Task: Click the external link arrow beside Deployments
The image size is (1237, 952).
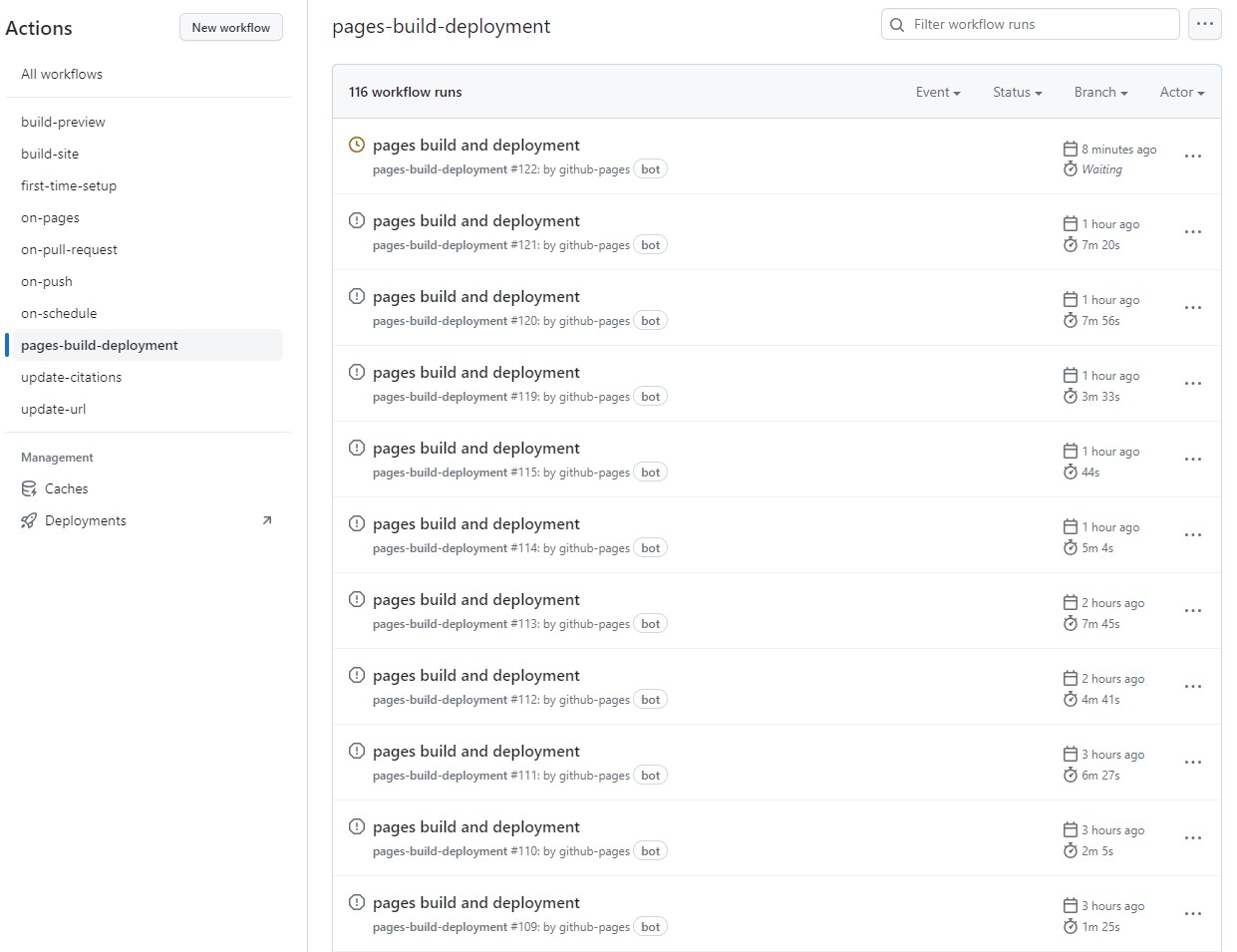Action: point(266,519)
